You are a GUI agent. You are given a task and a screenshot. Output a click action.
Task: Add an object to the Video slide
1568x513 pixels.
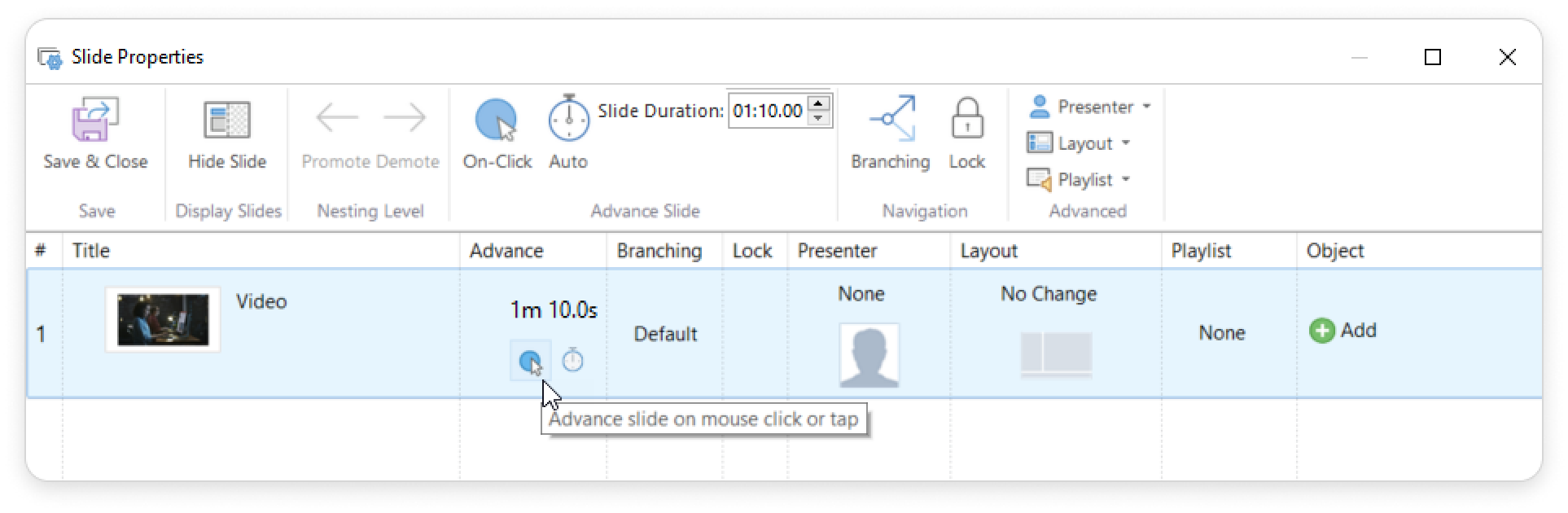1342,331
